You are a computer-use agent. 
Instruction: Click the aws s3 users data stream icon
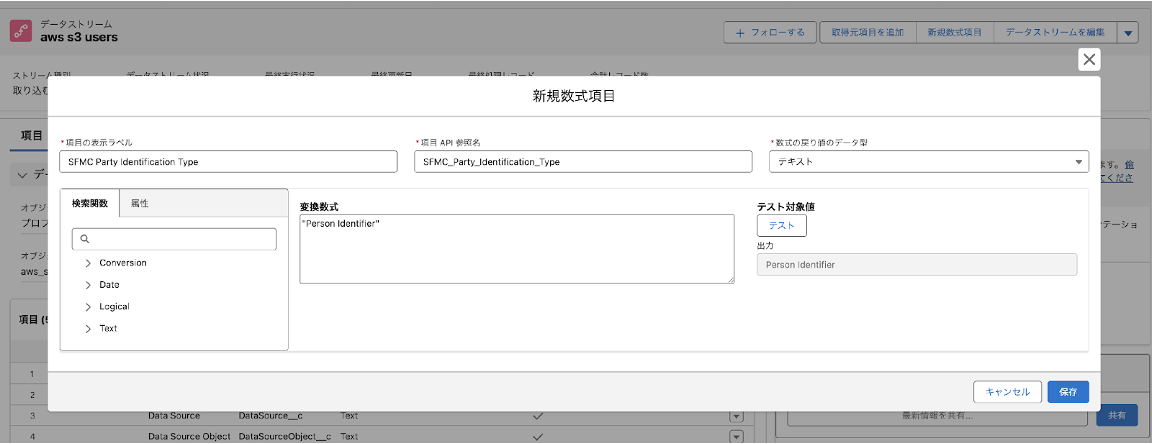click(x=21, y=31)
